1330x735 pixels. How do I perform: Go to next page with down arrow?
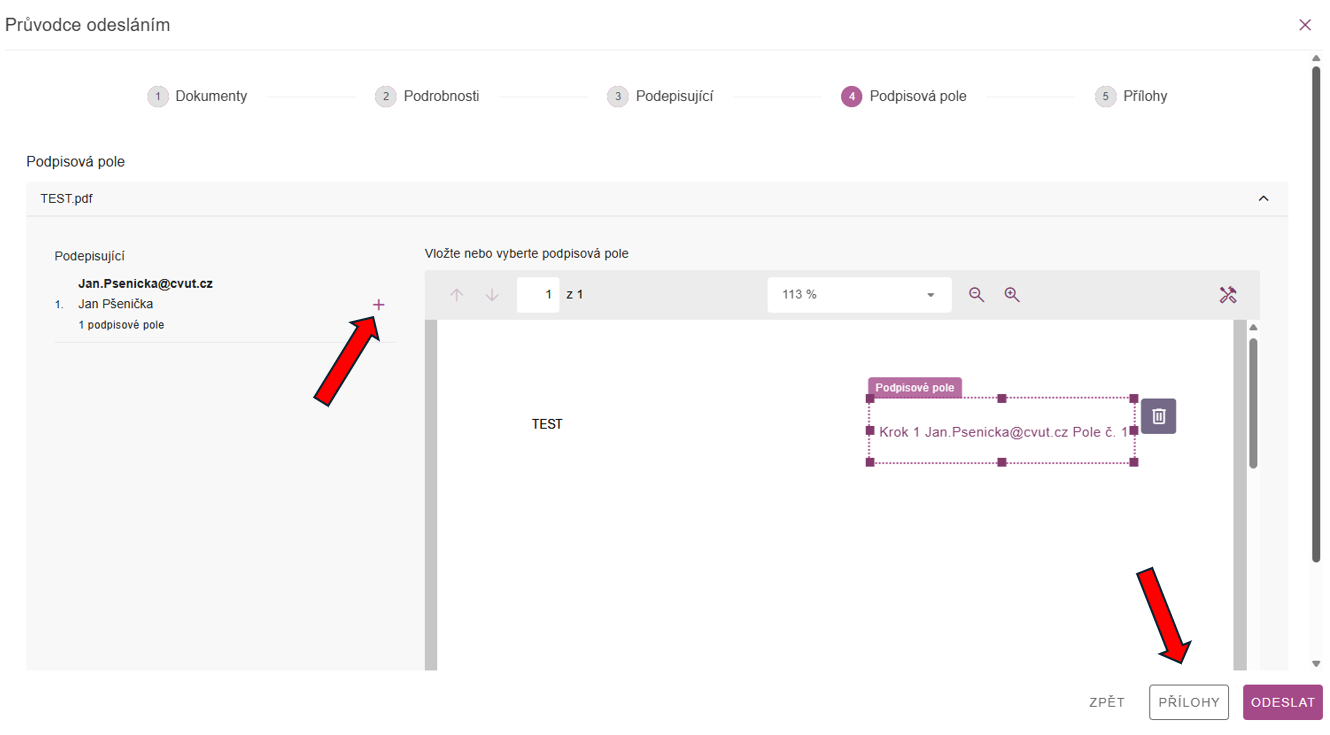coord(492,295)
